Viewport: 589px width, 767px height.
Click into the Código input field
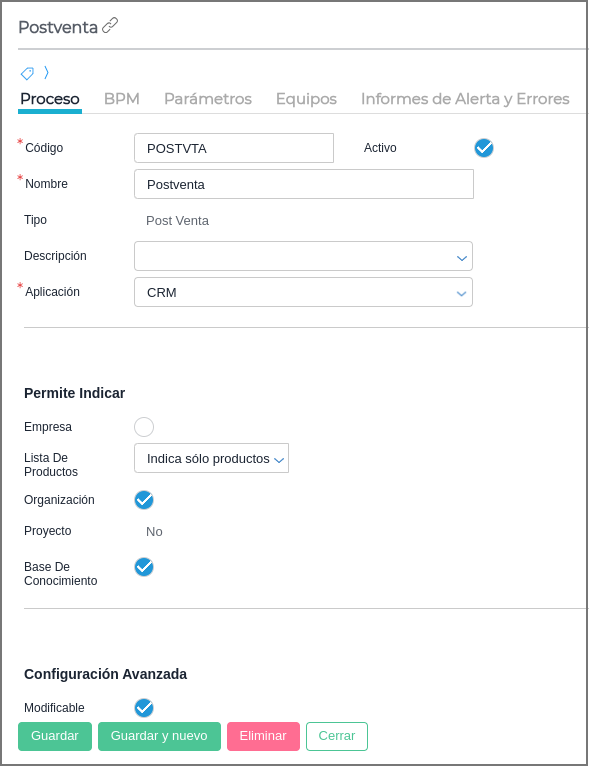click(x=234, y=148)
